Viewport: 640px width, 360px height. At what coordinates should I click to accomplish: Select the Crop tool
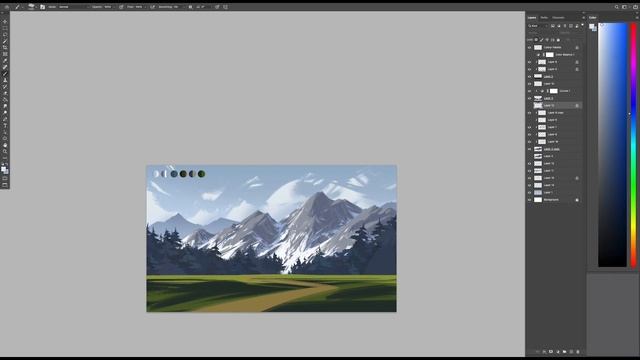tap(5, 48)
